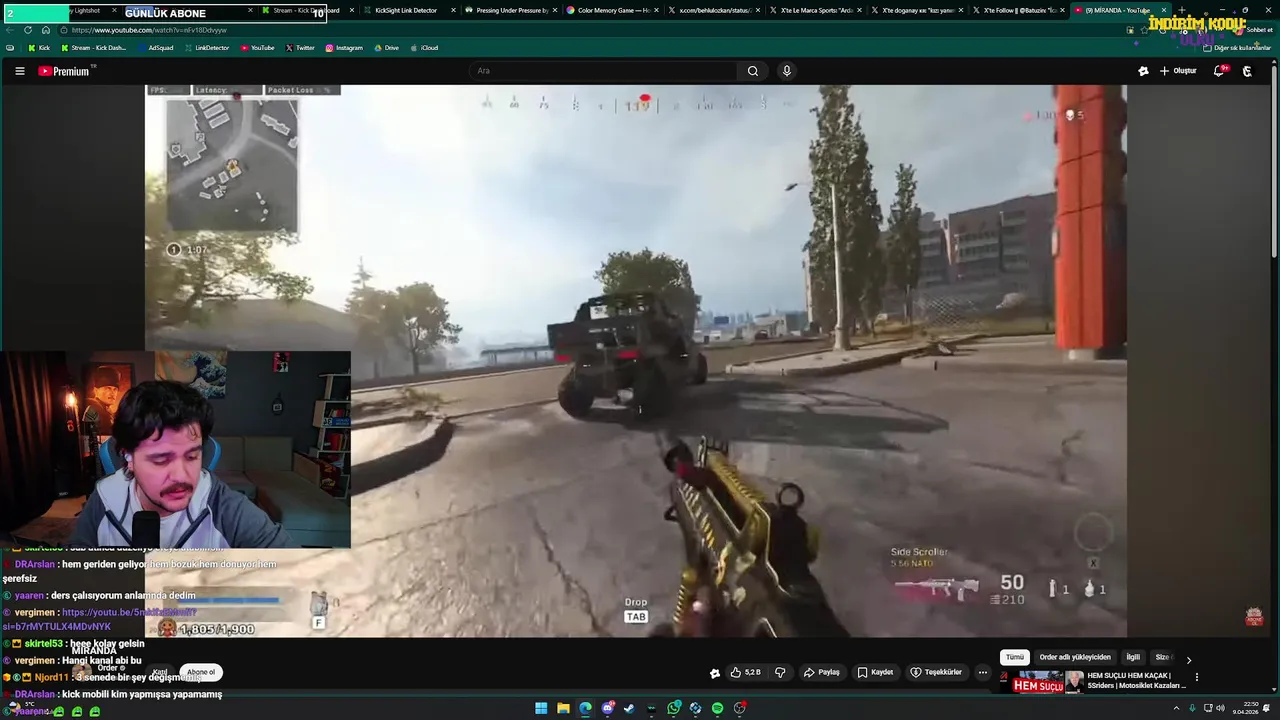
Task: Dislike the video with thumbs-down
Action: tap(780, 672)
